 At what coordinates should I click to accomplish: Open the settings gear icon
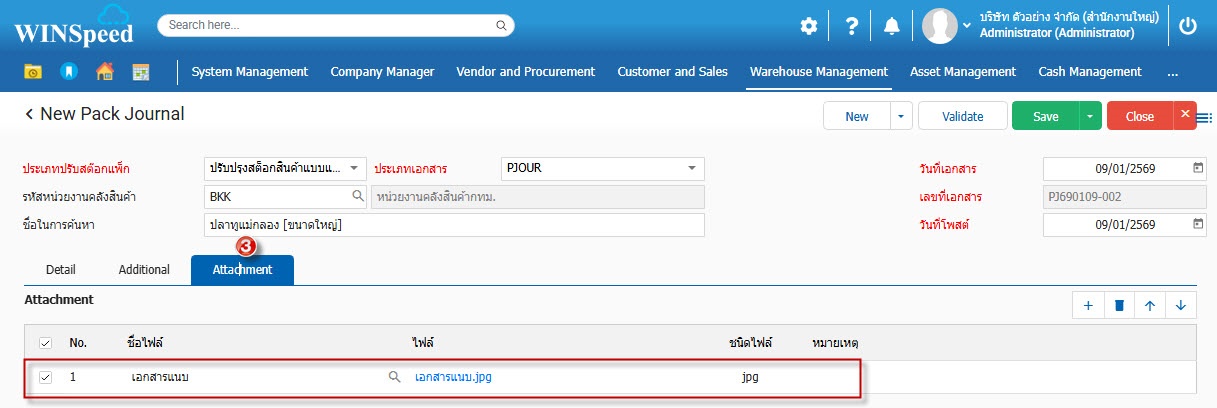click(808, 27)
